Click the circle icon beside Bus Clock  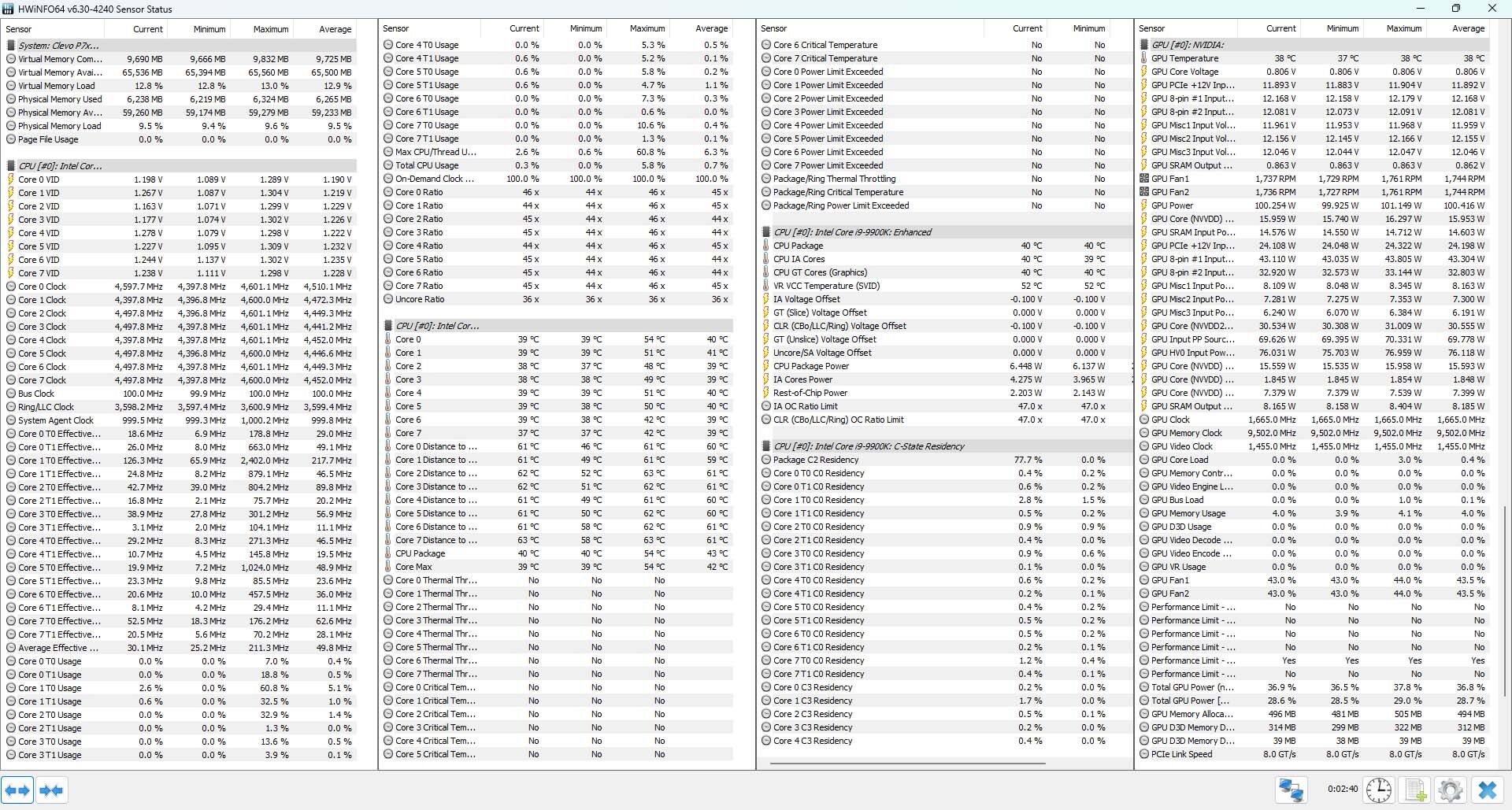coord(11,394)
